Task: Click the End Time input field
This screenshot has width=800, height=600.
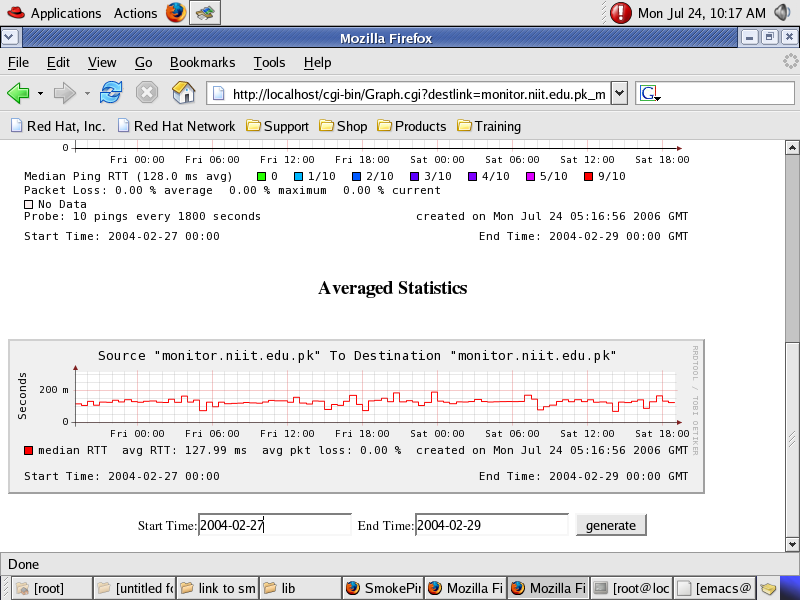Action: (491, 525)
